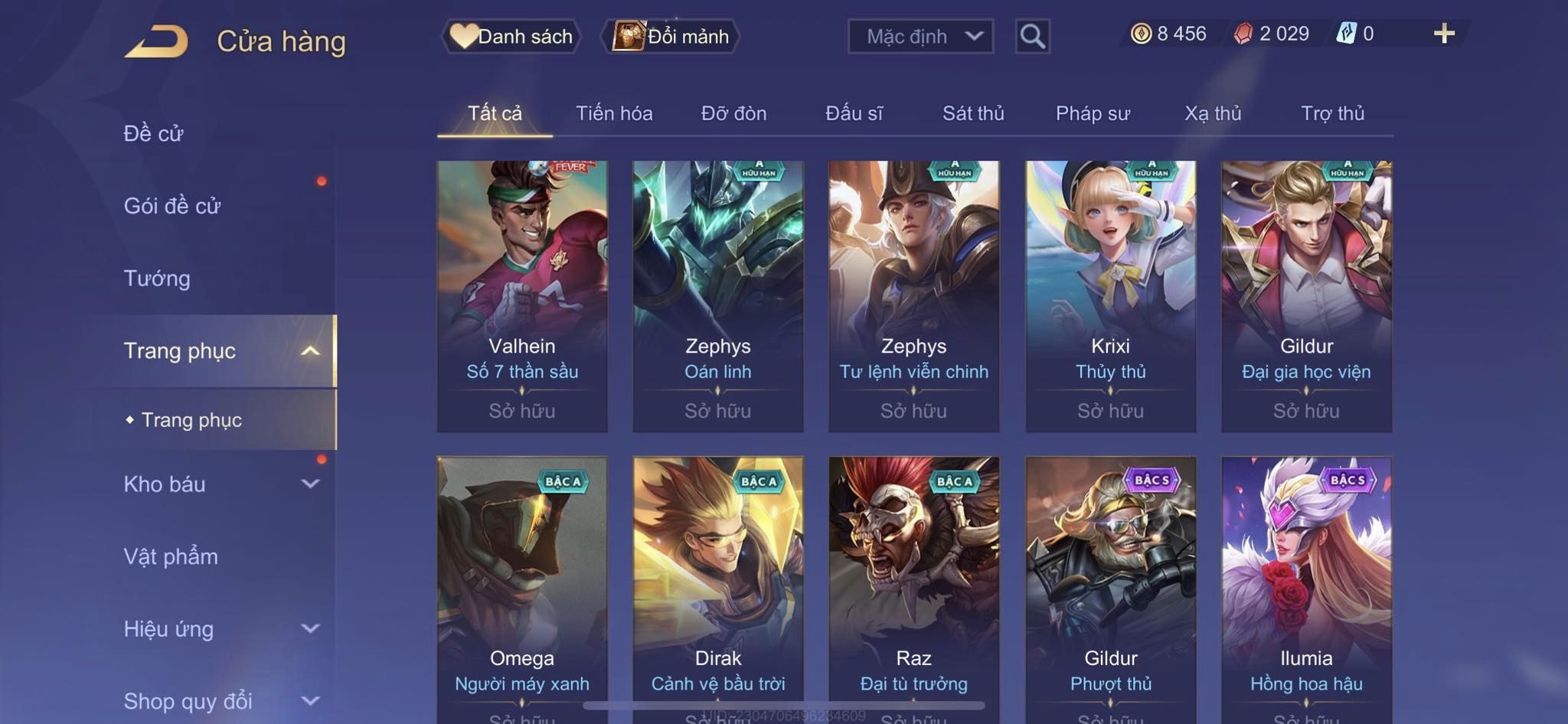The height and width of the screenshot is (724, 1568).
Task: Click the gold coin balance icon
Action: pyautogui.click(x=1141, y=34)
